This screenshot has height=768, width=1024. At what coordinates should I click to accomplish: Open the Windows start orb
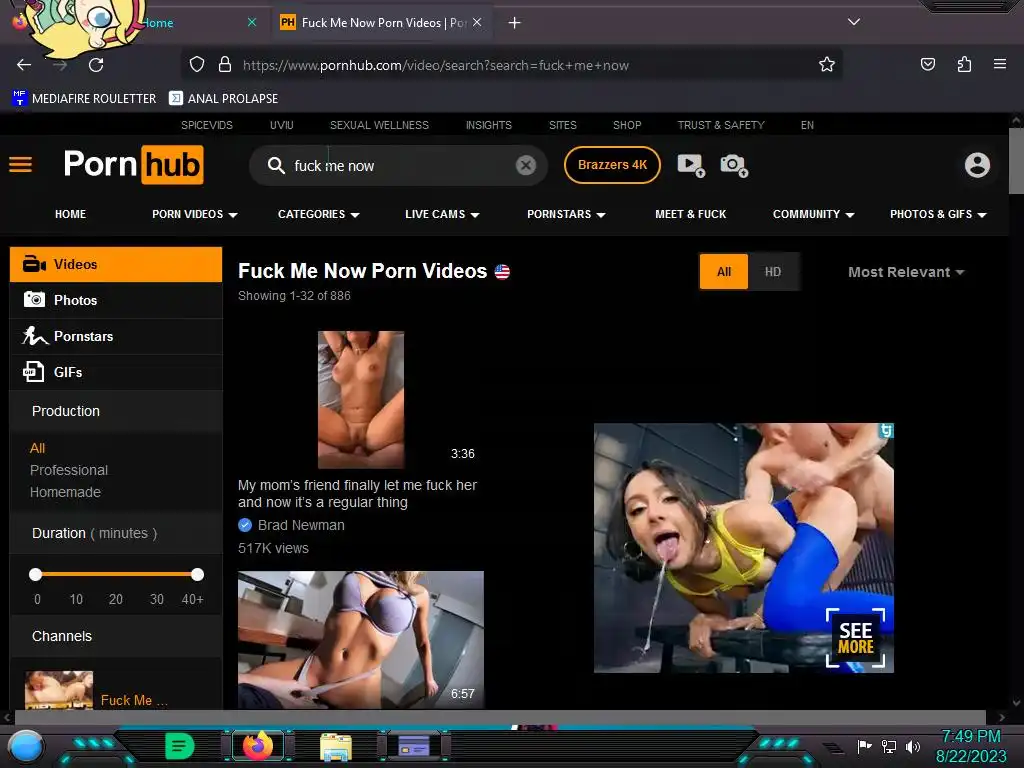pos(26,746)
